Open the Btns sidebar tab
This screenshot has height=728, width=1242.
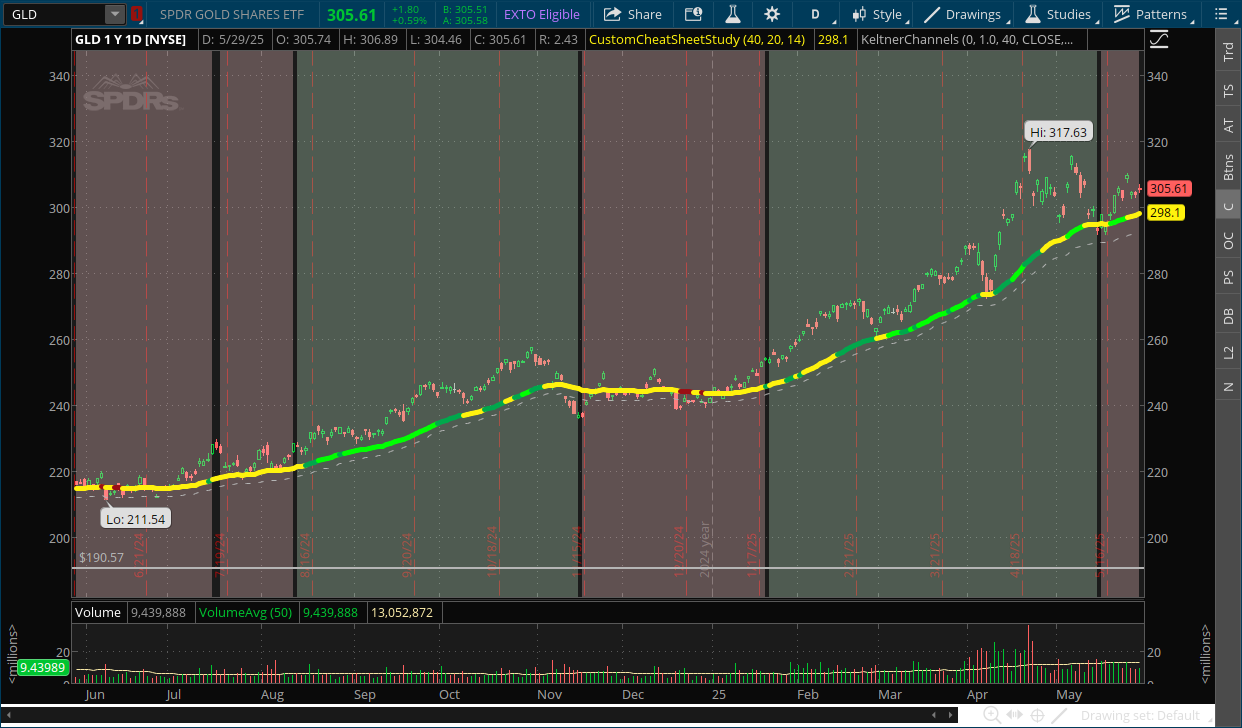point(1228,165)
